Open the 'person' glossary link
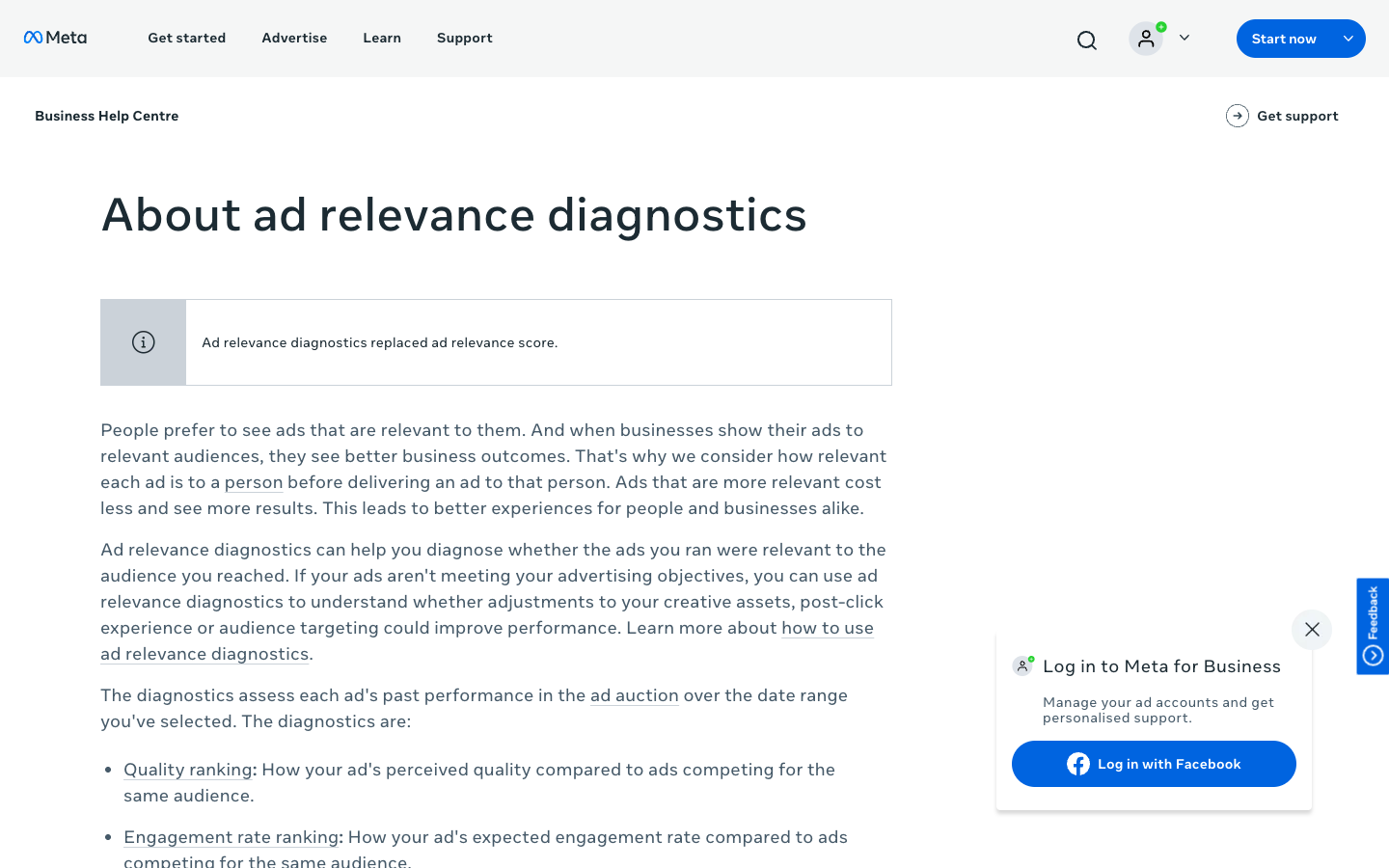The width and height of the screenshot is (1389, 868). [254, 482]
